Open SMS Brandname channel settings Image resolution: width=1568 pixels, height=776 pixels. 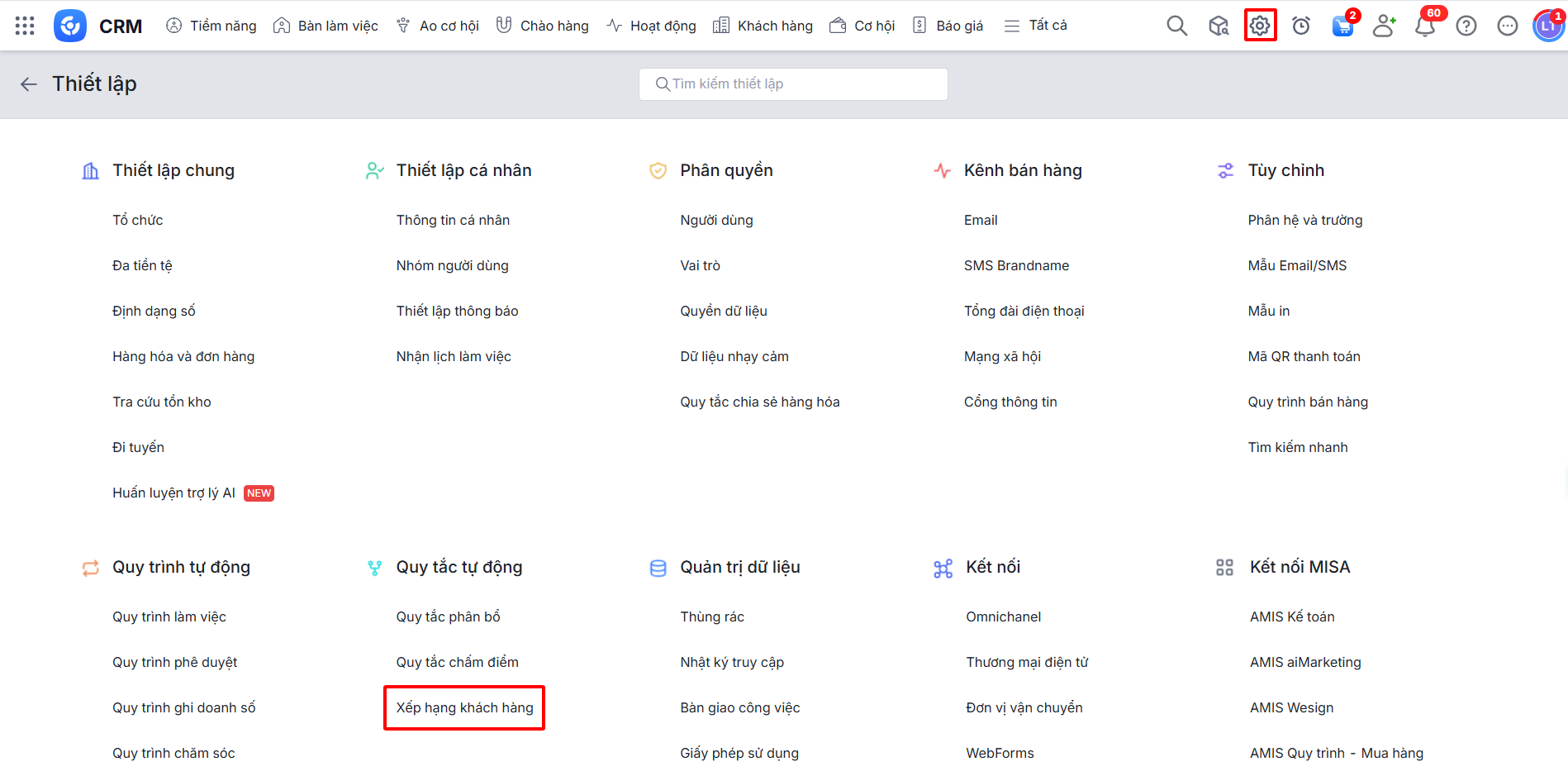(x=1016, y=265)
